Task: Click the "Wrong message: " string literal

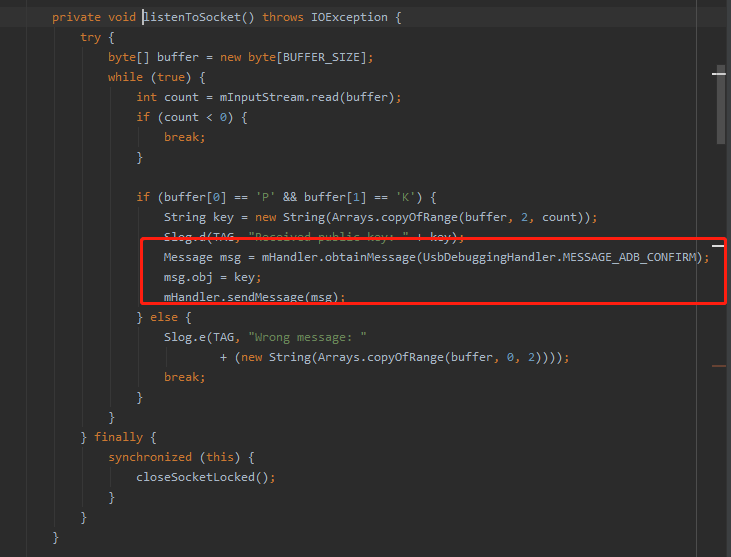Action: [x=307, y=337]
